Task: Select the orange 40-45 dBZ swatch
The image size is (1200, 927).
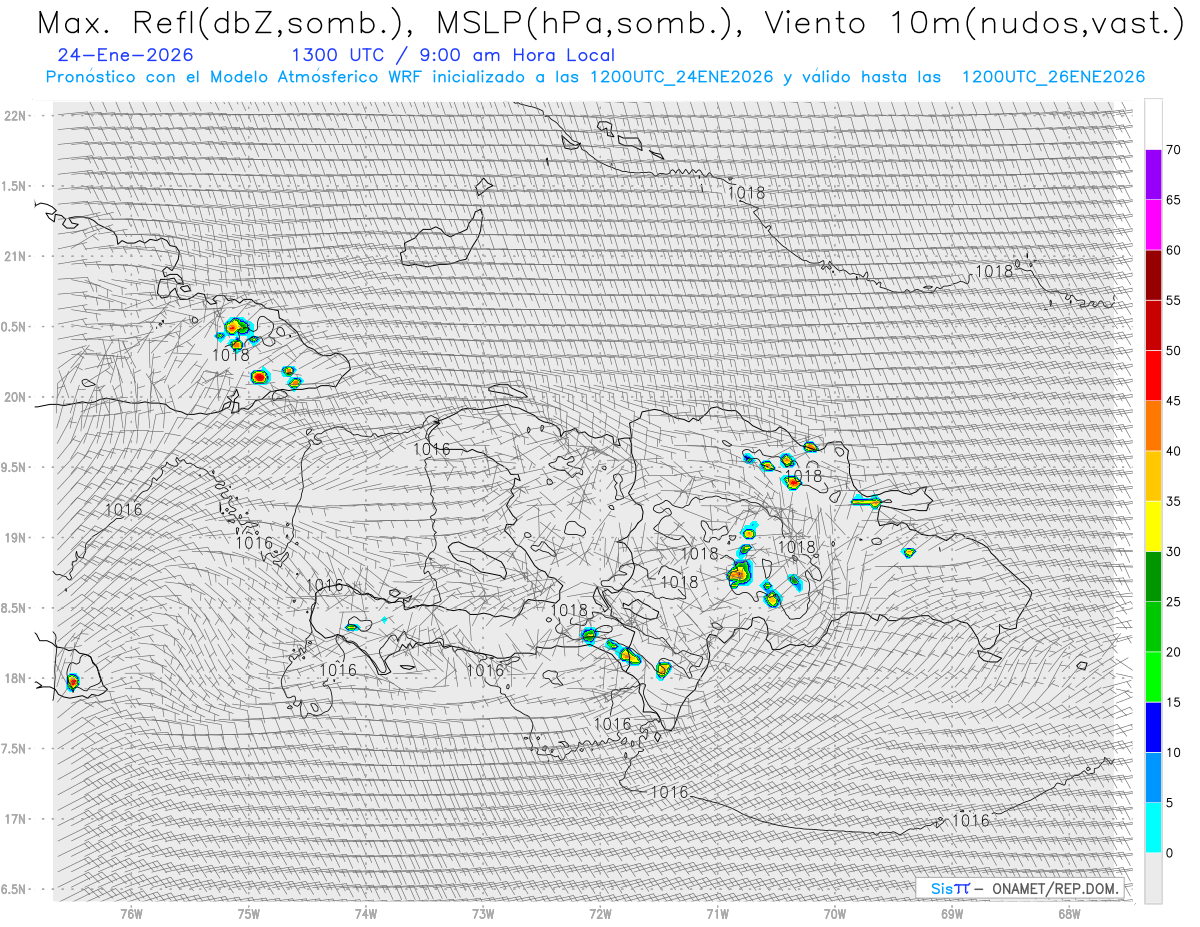Action: pyautogui.click(x=1153, y=426)
